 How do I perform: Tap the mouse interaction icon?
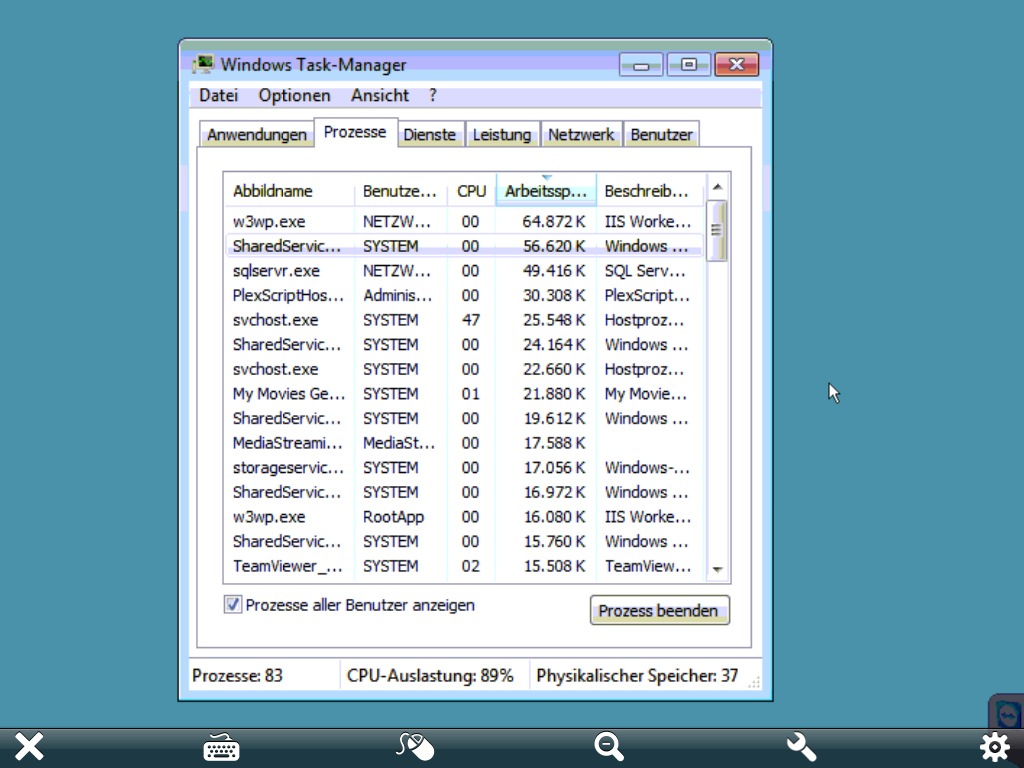415,746
